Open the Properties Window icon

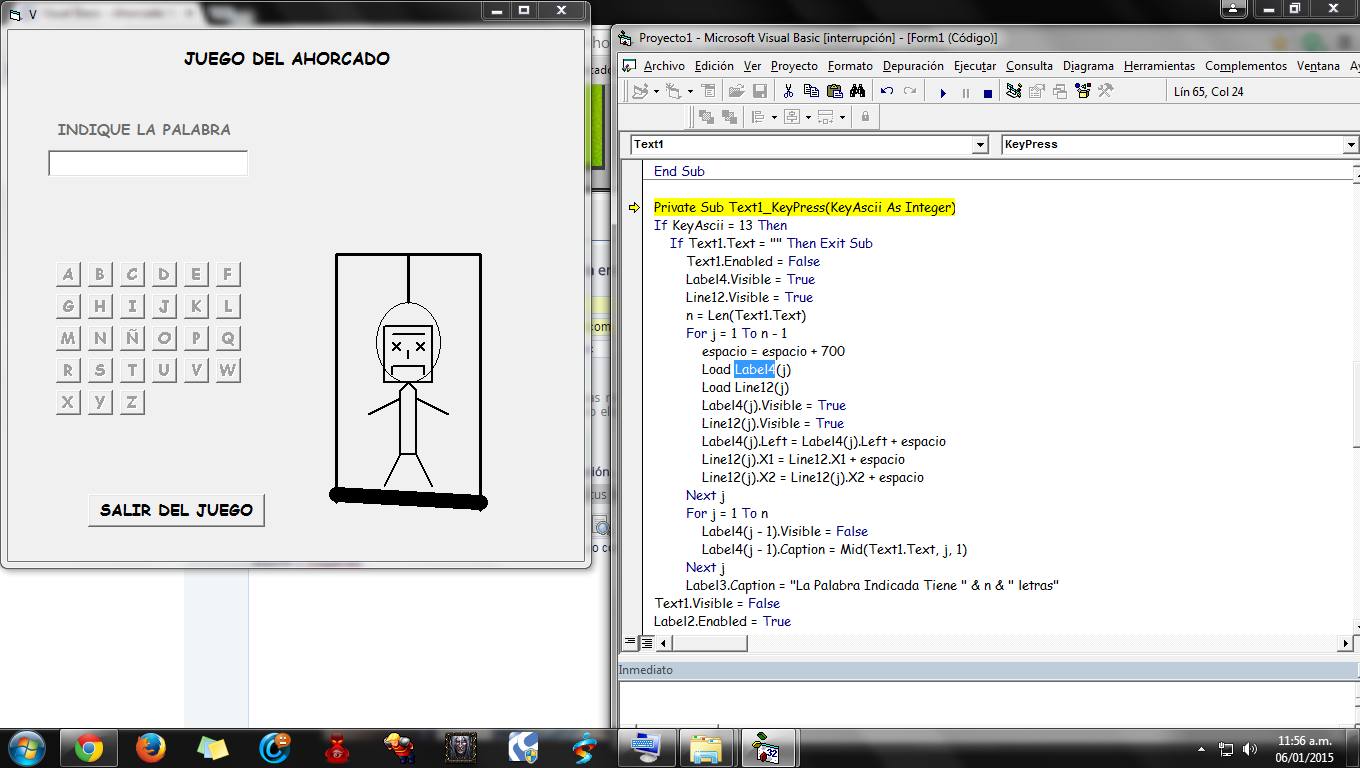click(1037, 91)
